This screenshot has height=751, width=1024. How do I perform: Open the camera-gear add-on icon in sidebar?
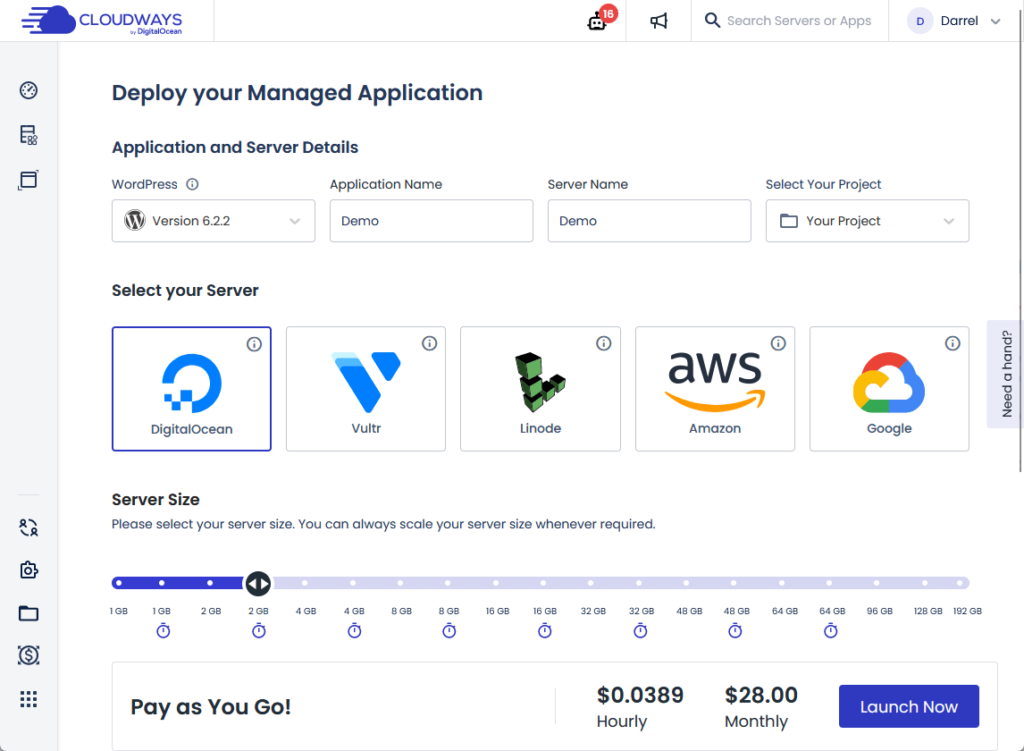[x=29, y=570]
